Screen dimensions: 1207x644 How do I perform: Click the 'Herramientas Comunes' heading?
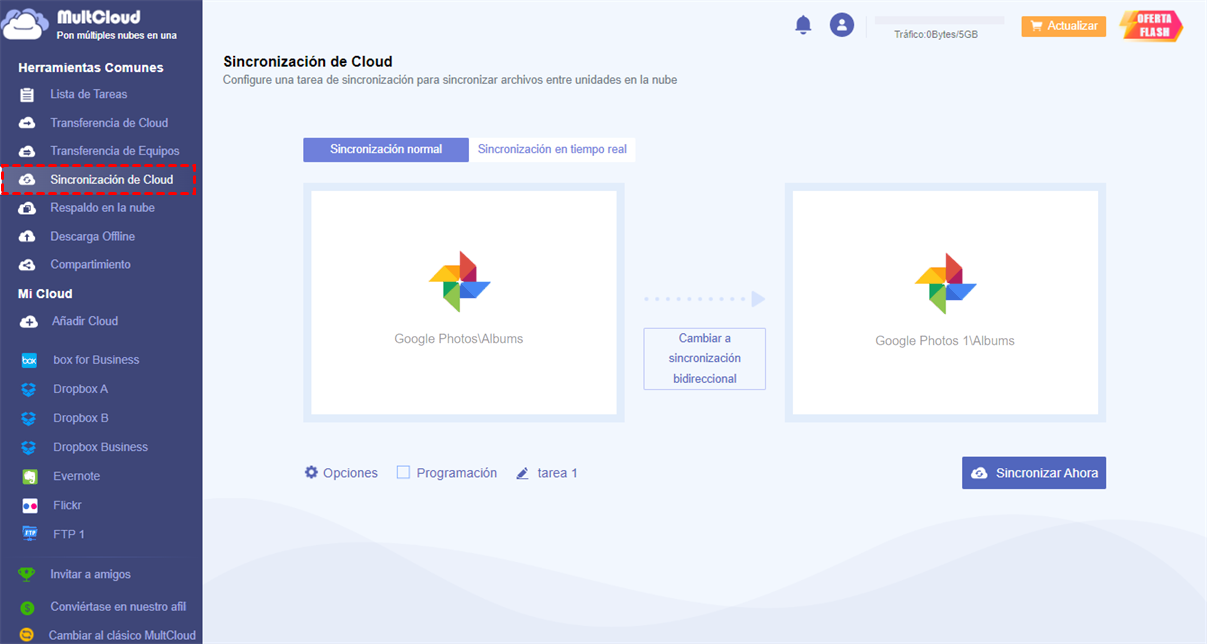click(91, 68)
